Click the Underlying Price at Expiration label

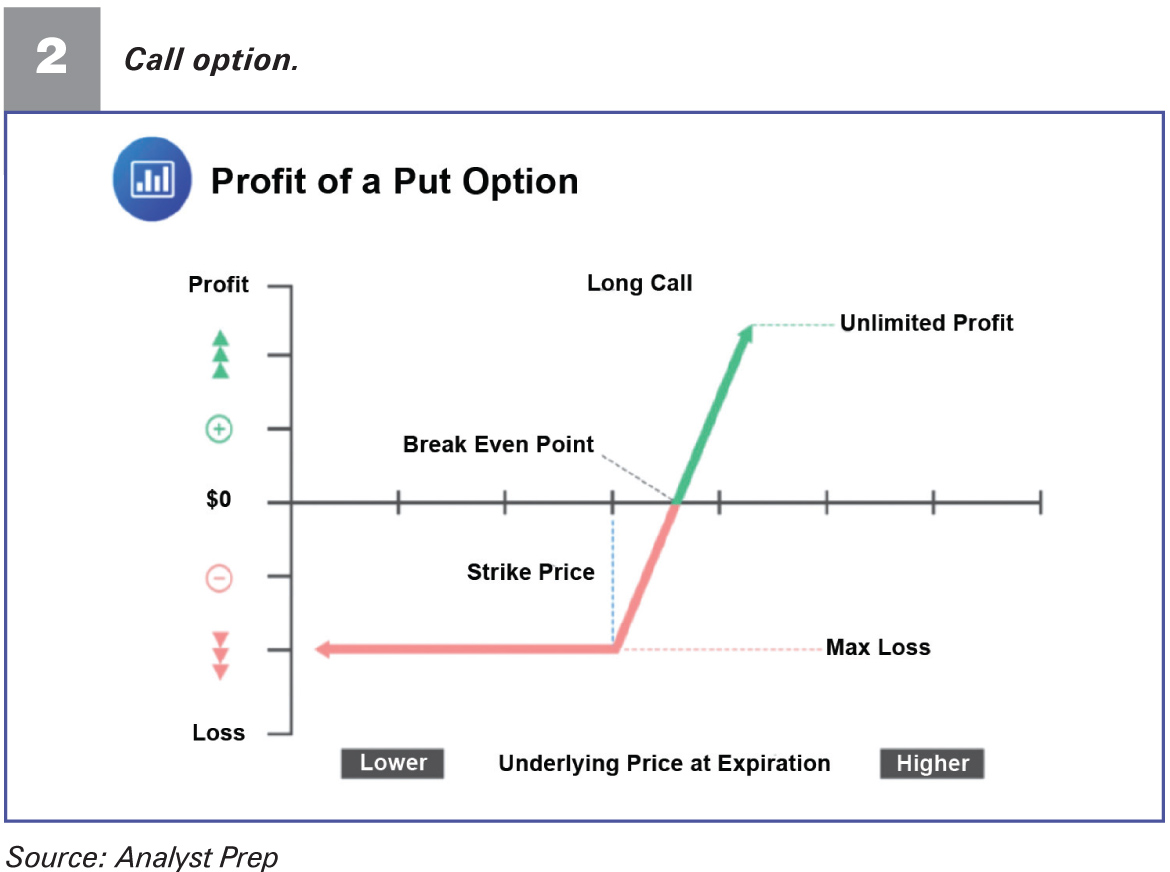[x=664, y=764]
